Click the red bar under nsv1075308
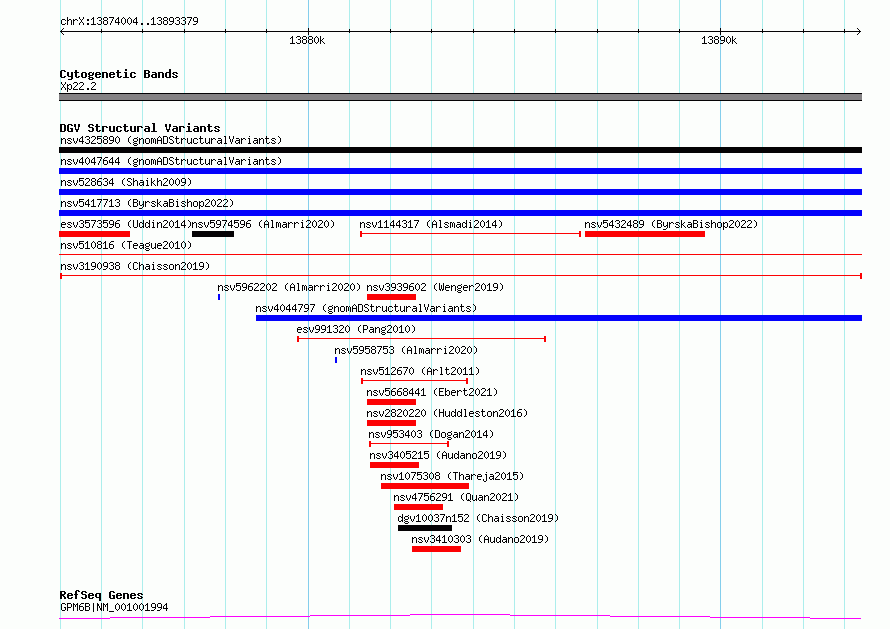890x629 pixels. tap(425, 486)
